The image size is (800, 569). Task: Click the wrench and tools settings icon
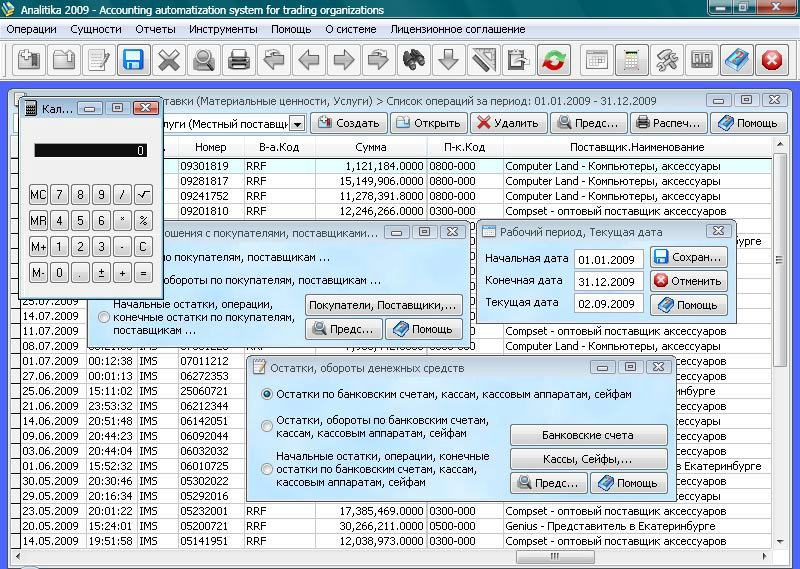pyautogui.click(x=666, y=60)
